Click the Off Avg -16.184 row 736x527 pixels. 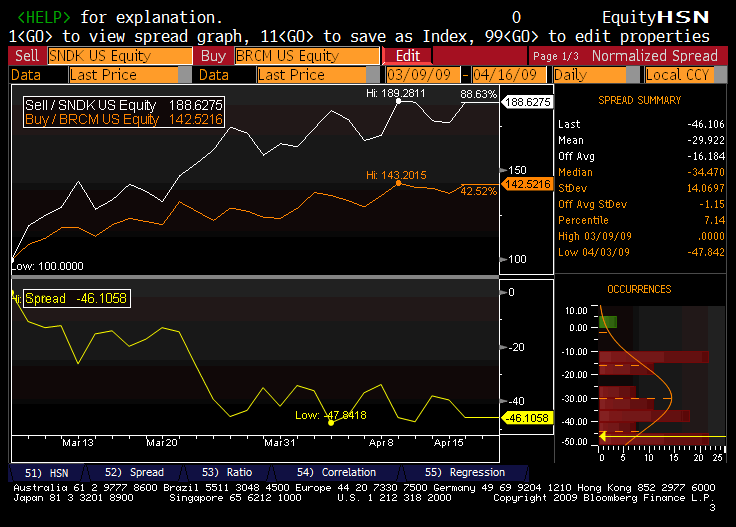pos(641,156)
